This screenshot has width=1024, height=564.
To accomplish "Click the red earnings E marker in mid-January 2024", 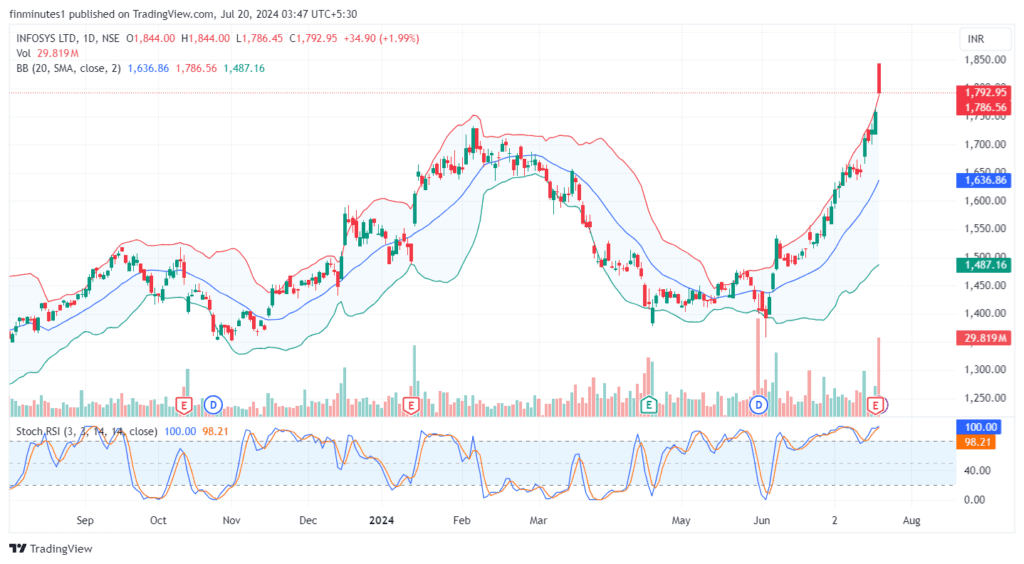I will pyautogui.click(x=410, y=405).
